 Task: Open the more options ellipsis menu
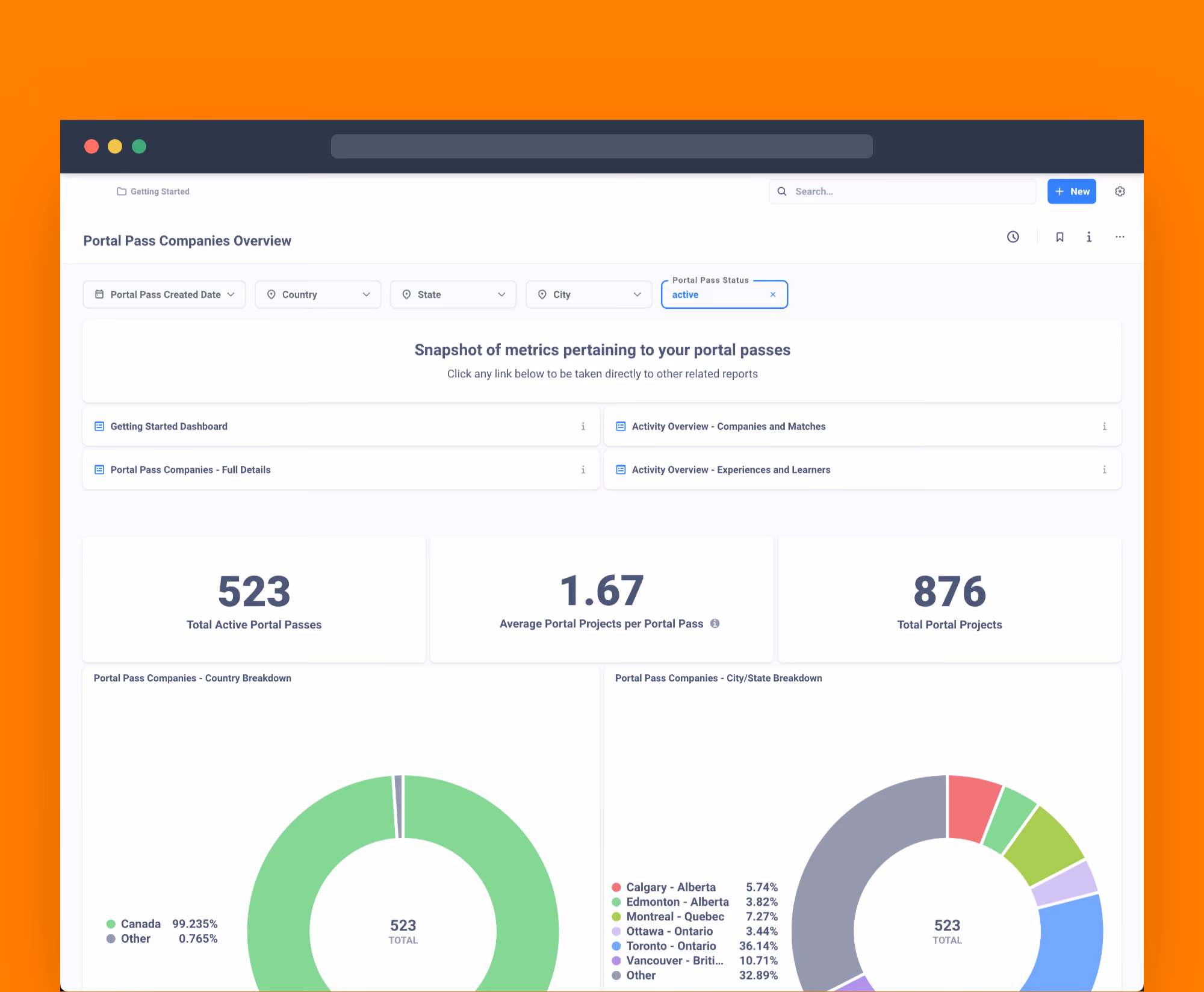pos(1120,237)
